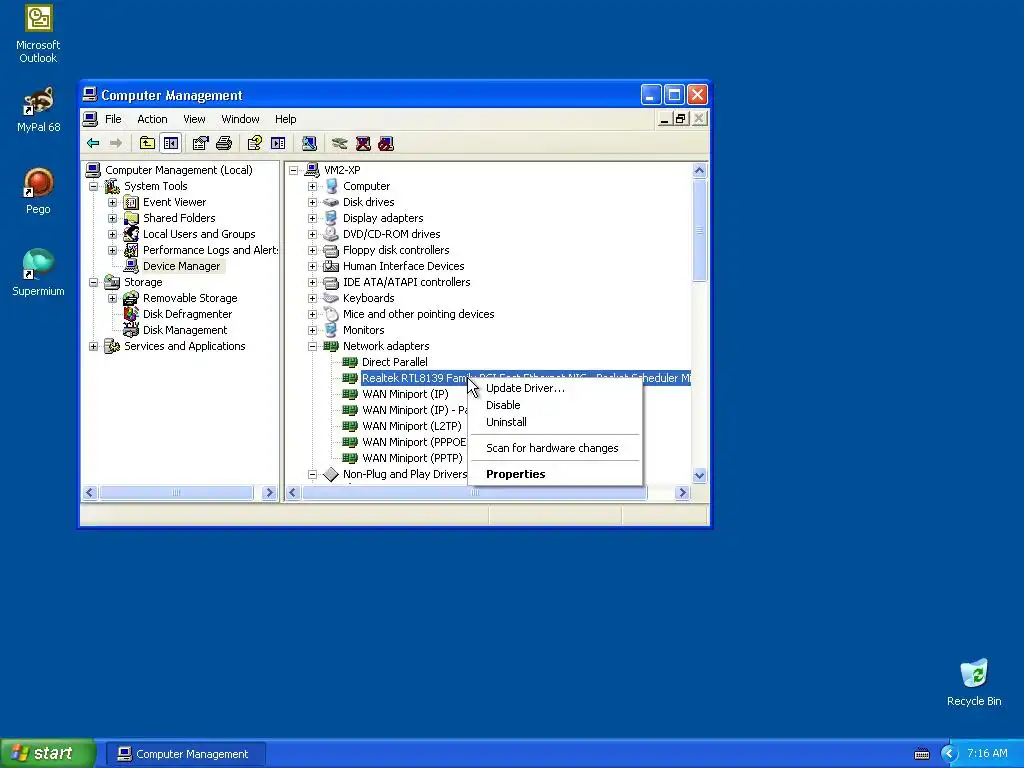
Task: Show hidden tray icons with the chevron
Action: pos(949,754)
